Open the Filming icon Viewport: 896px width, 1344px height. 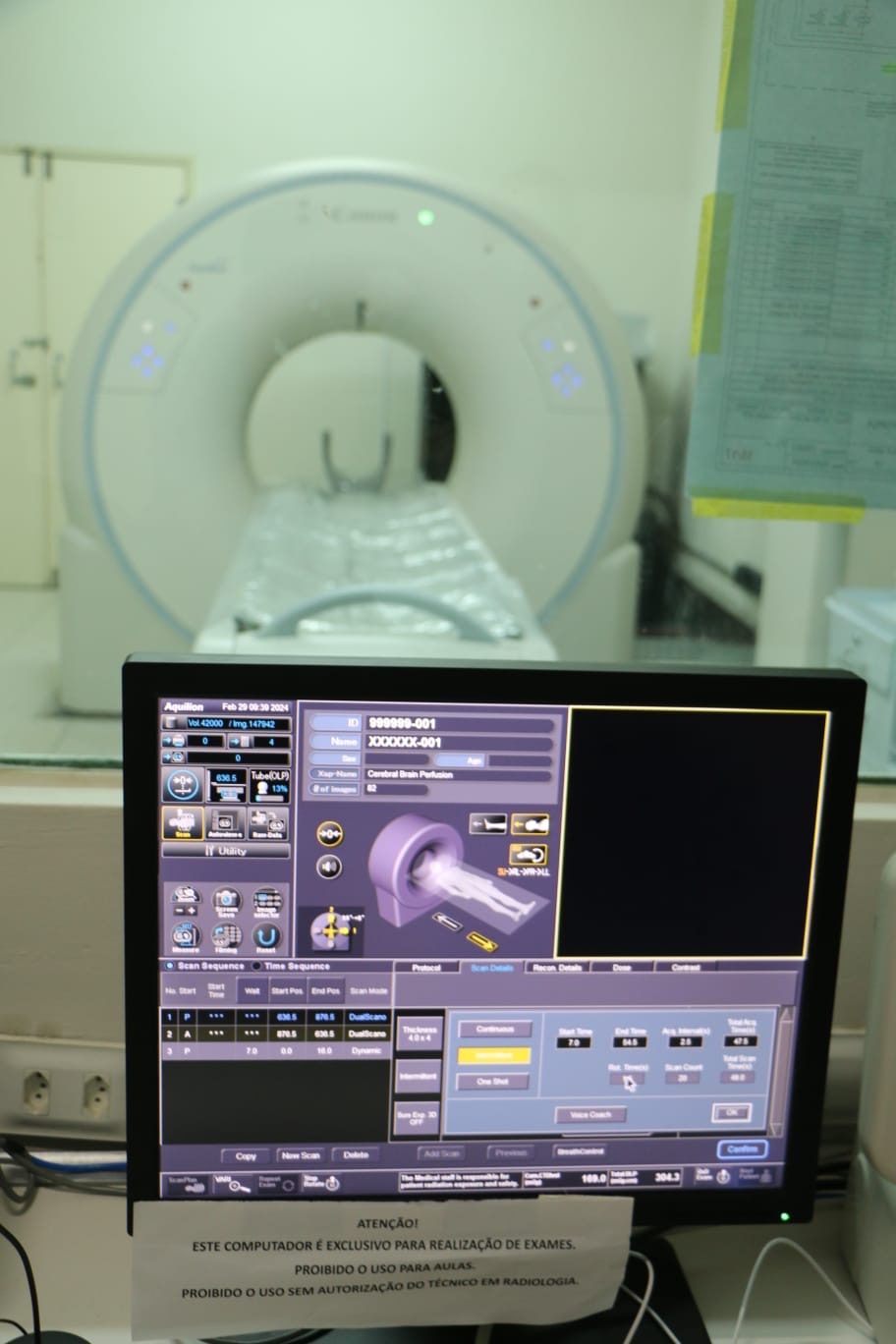click(x=226, y=937)
